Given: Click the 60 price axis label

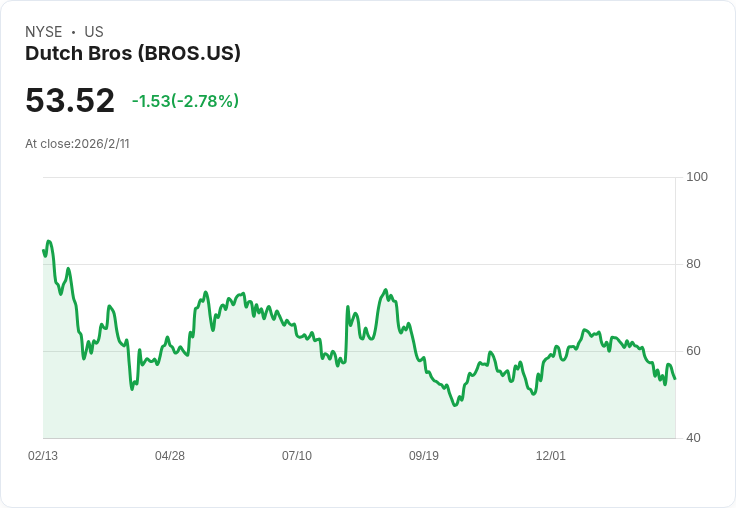Looking at the screenshot, I should pyautogui.click(x=693, y=351).
